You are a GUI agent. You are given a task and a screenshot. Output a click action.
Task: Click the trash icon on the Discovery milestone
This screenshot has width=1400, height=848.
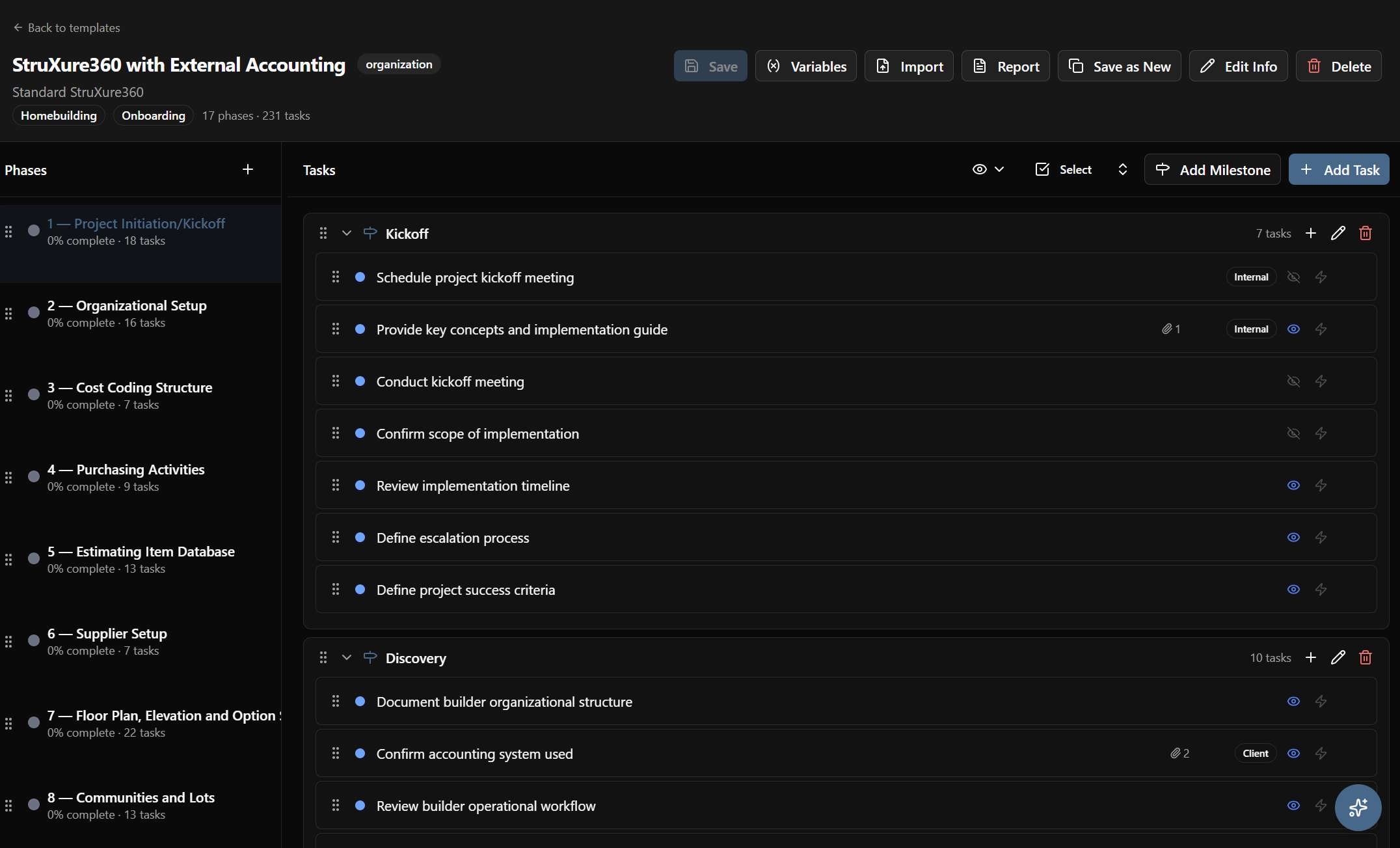1365,657
